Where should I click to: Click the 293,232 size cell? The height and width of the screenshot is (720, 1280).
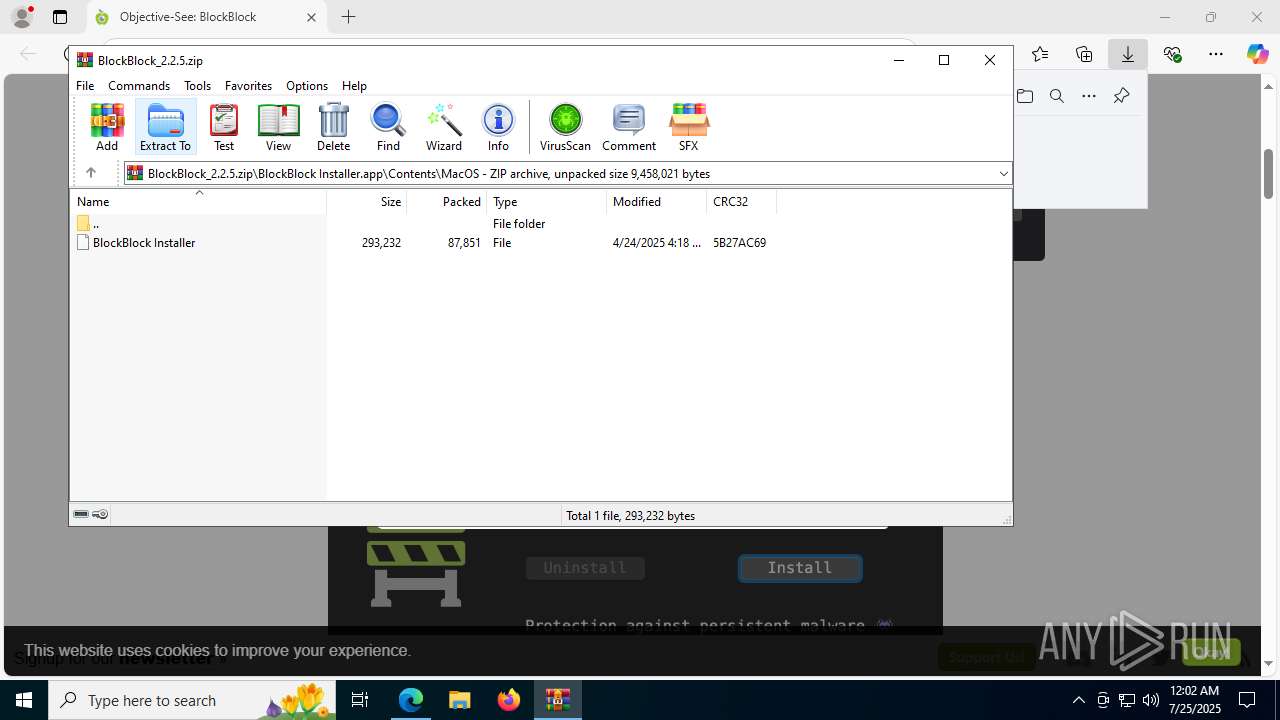coord(381,243)
